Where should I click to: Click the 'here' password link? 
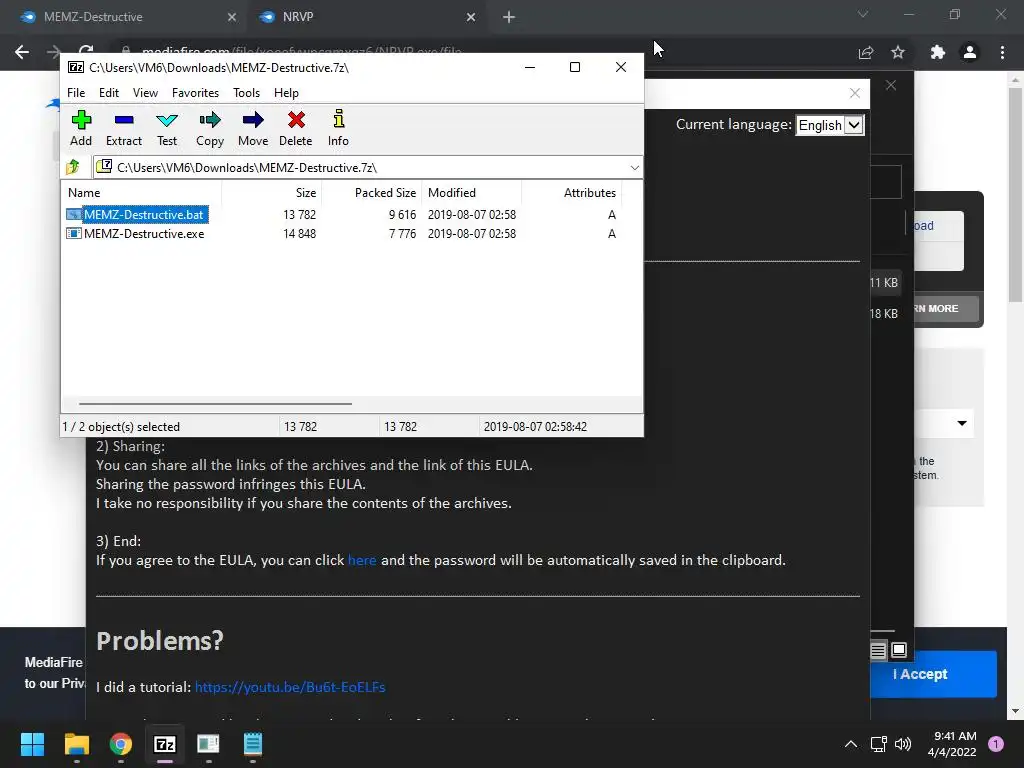pos(362,560)
